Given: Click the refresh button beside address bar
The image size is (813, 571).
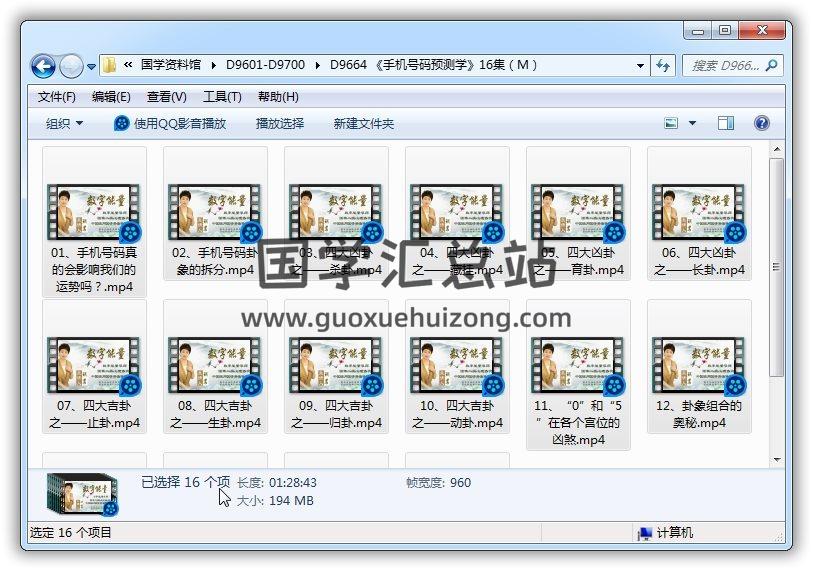Looking at the screenshot, I should click(x=663, y=66).
